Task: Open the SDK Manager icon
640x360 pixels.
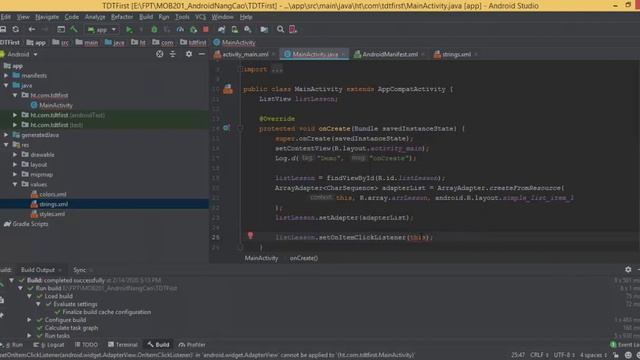Action: point(248,29)
